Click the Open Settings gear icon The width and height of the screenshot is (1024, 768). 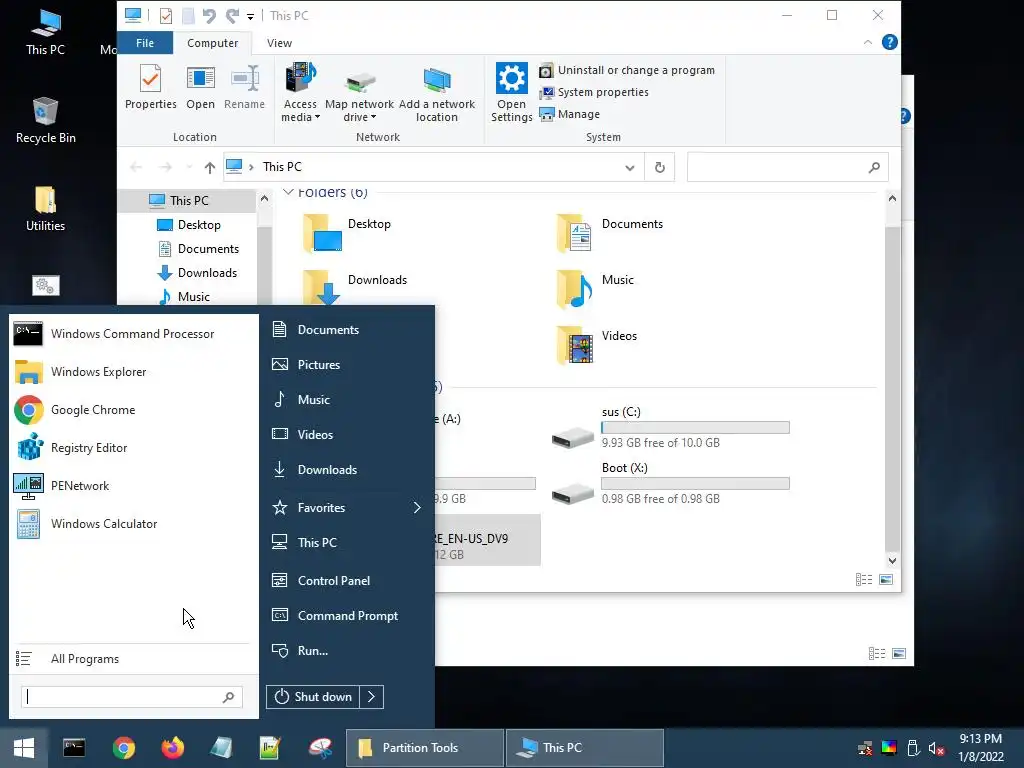511,79
